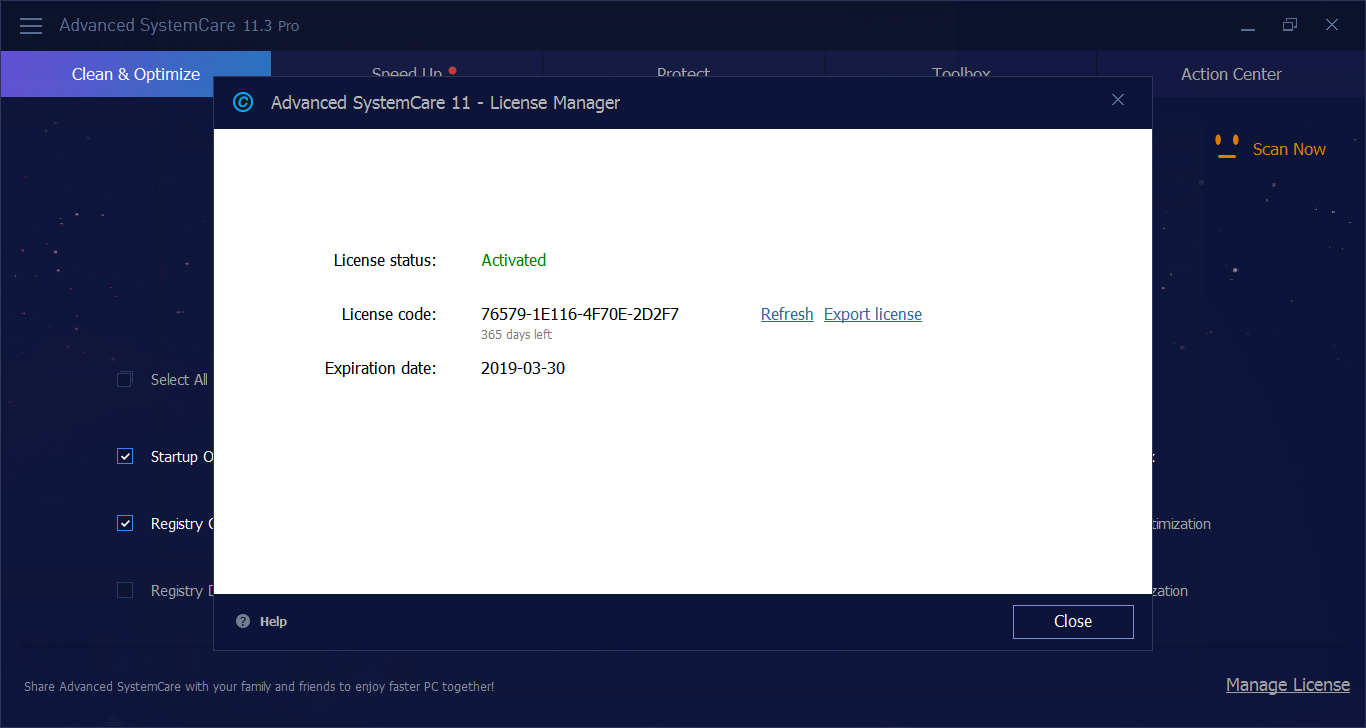Click the License code label
Image resolution: width=1366 pixels, height=728 pixels.
pos(389,314)
